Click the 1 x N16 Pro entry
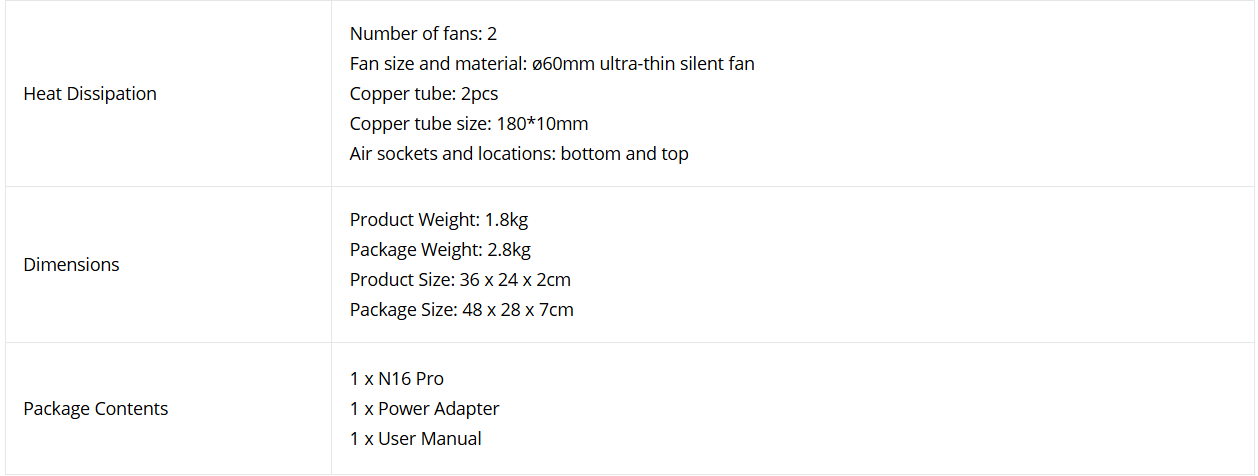This screenshot has height=476, width=1258. (x=397, y=379)
